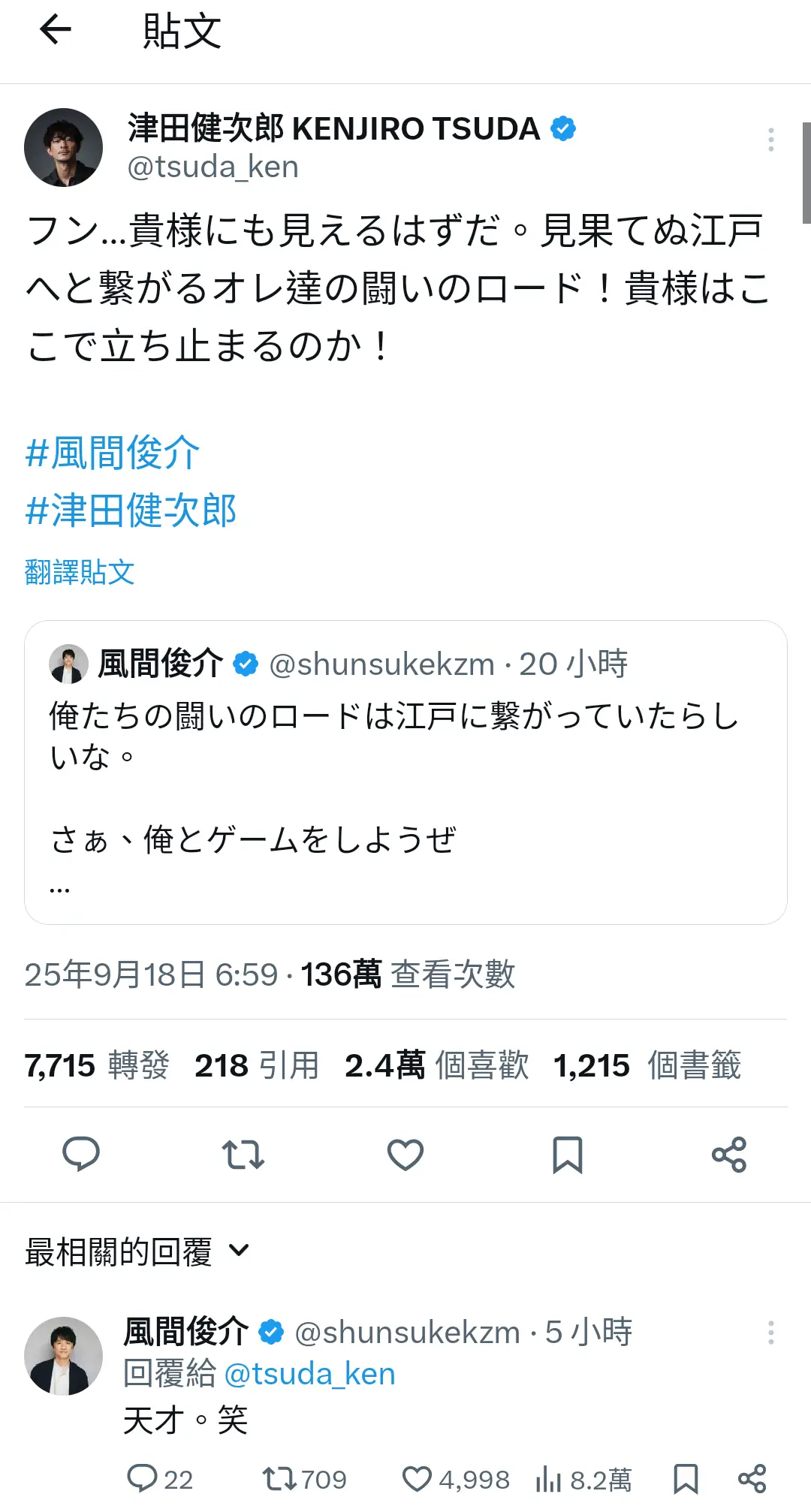811x1512 pixels.
Task: Open the 218 引用 quotes list
Action: pos(257,1065)
